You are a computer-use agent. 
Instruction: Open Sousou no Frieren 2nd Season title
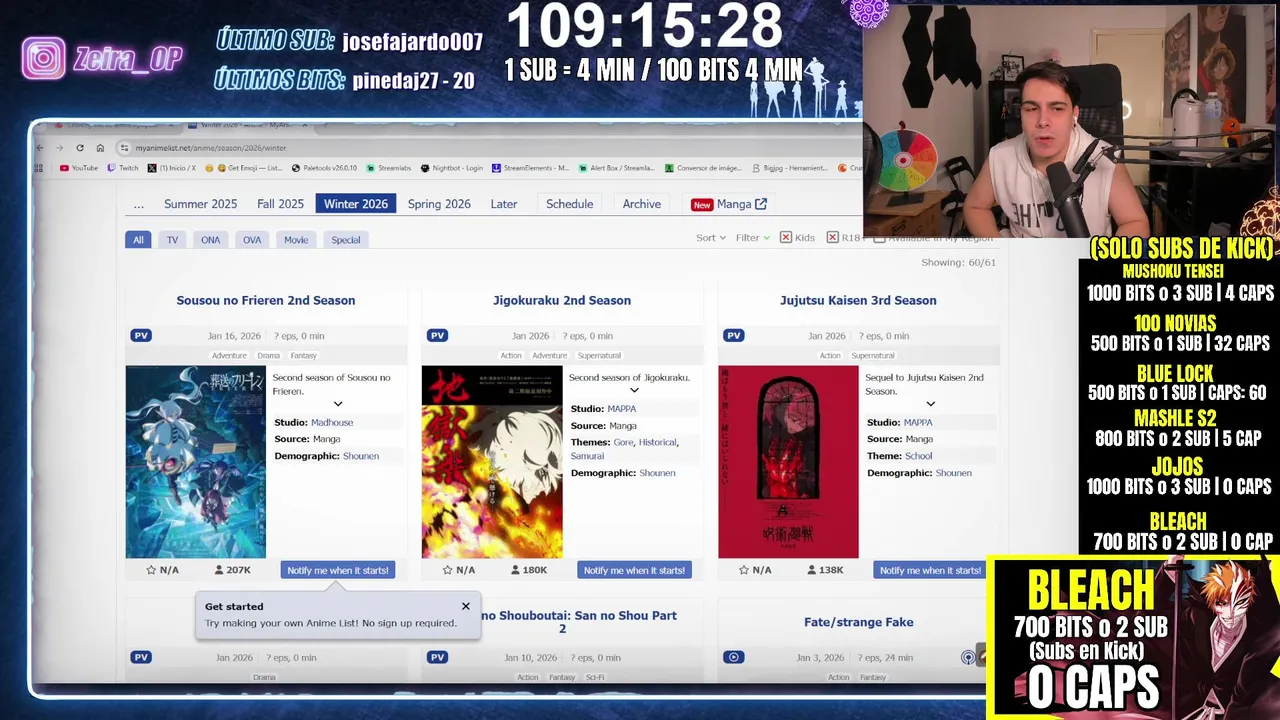(x=266, y=300)
